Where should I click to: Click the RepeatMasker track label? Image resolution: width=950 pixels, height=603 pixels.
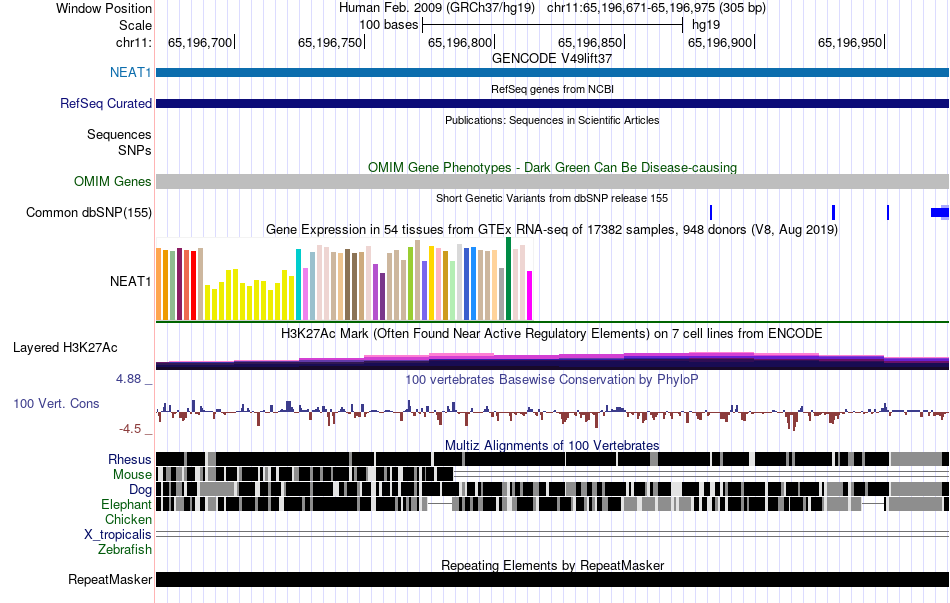(110, 579)
